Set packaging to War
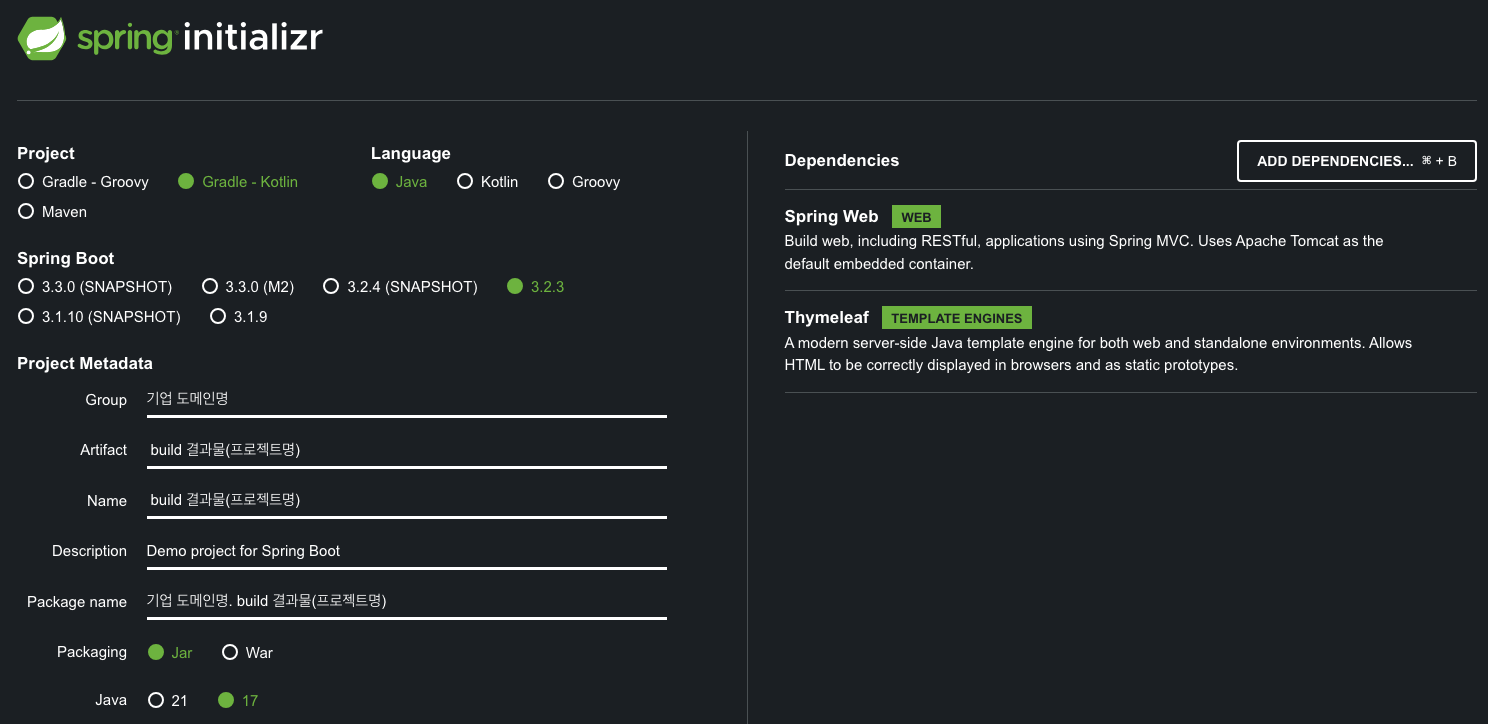The image size is (1488, 724). (248, 653)
